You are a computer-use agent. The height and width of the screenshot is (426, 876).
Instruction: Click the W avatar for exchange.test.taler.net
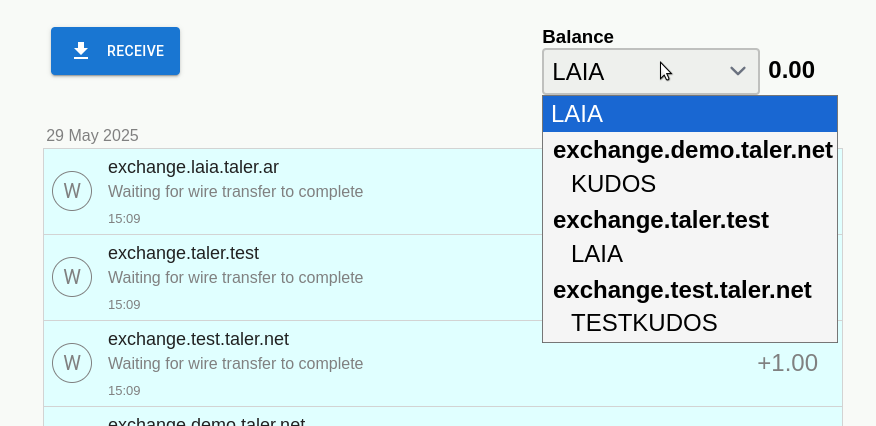coord(72,363)
